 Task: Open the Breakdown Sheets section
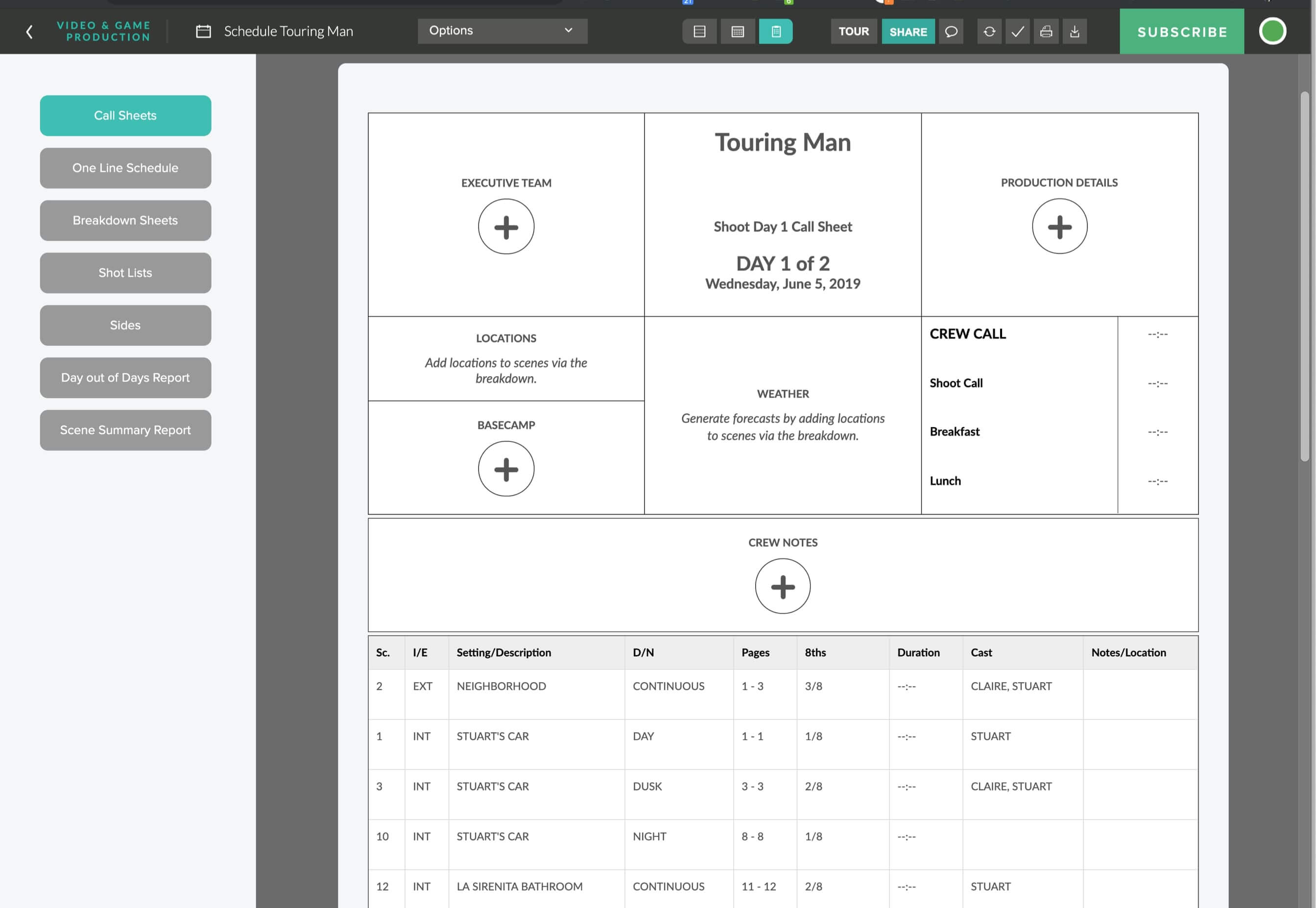click(x=125, y=220)
